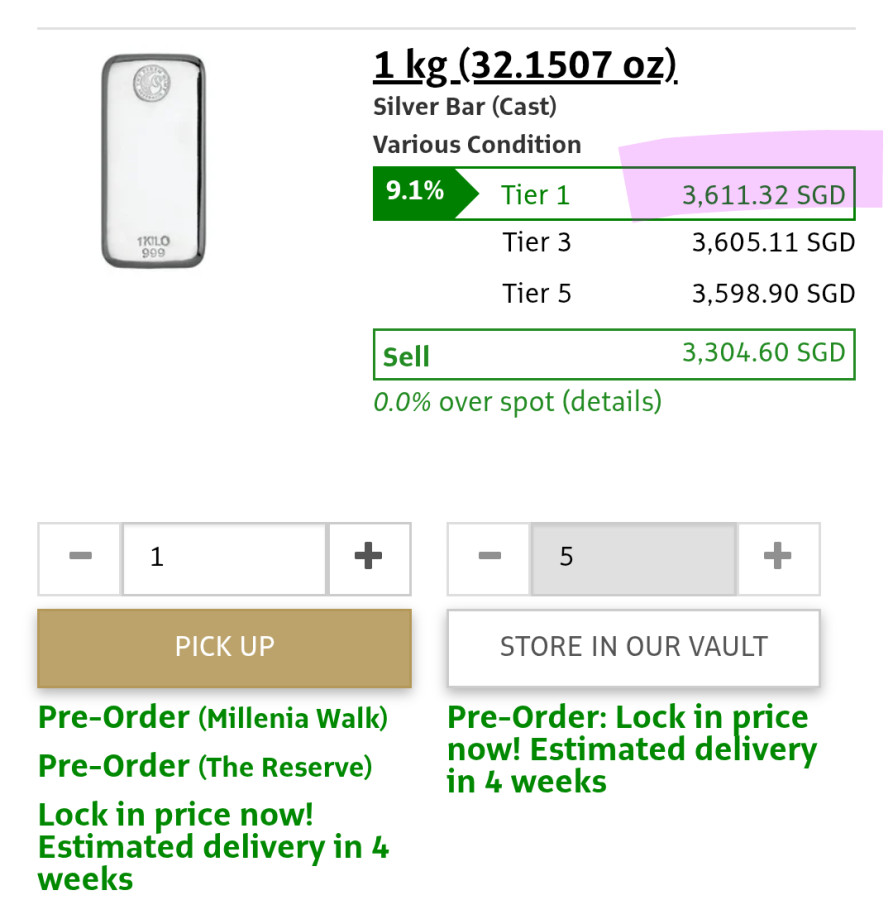
Task: Click the plus icon beside pick-up quantity
Action: [369, 557]
